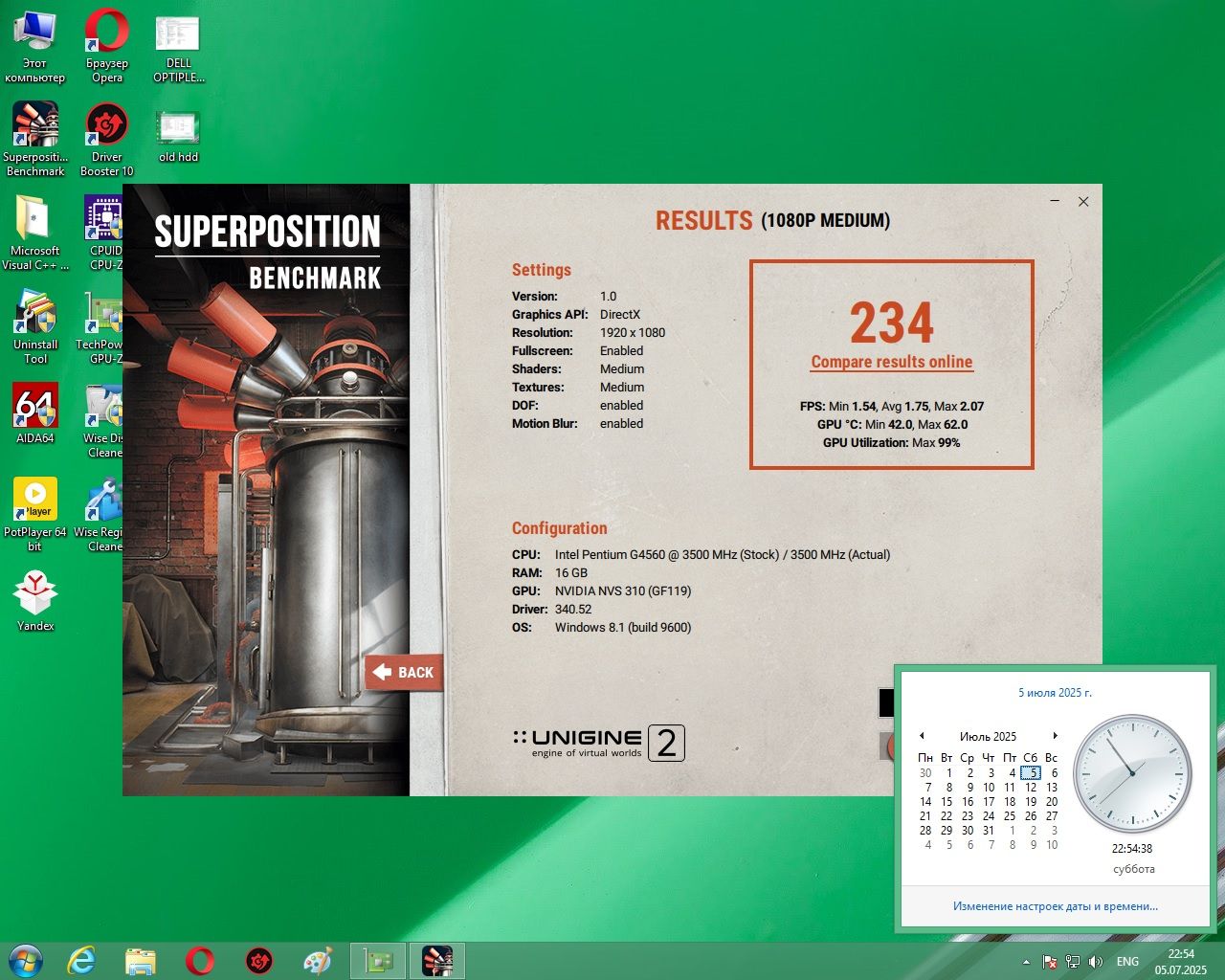Launch the Uninstall Tool desktop shortcut
Screen dimensions: 1225x980
34,326
